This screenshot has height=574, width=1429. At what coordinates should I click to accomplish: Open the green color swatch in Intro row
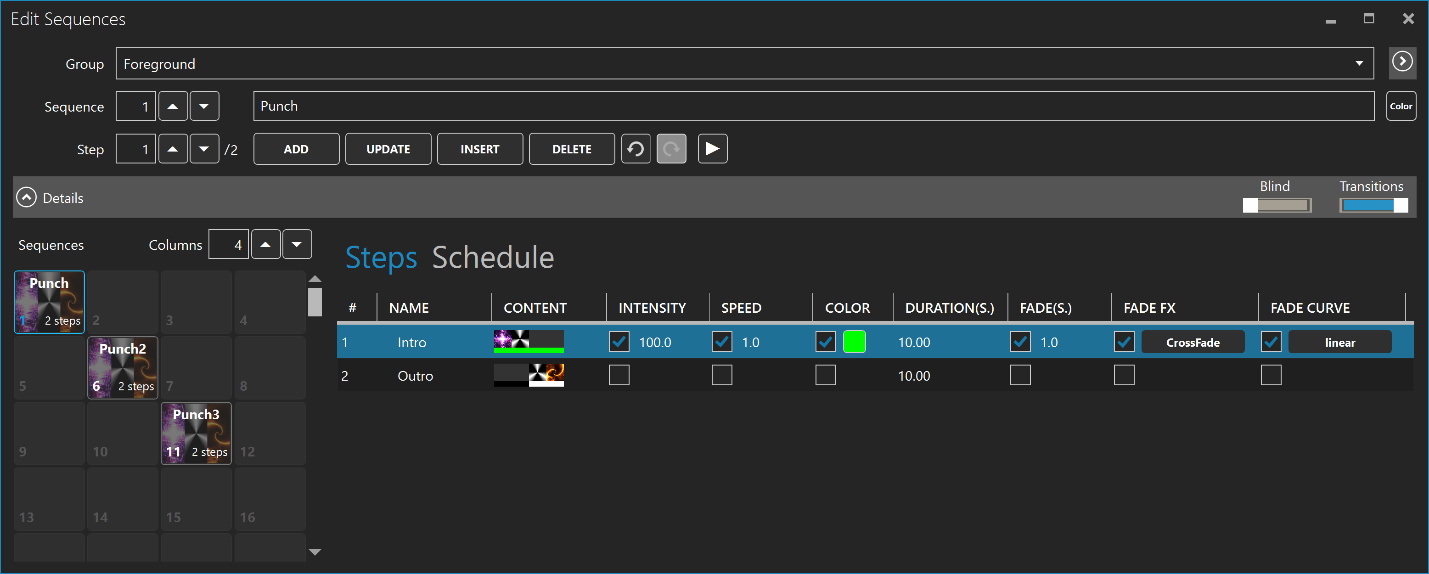click(x=854, y=342)
